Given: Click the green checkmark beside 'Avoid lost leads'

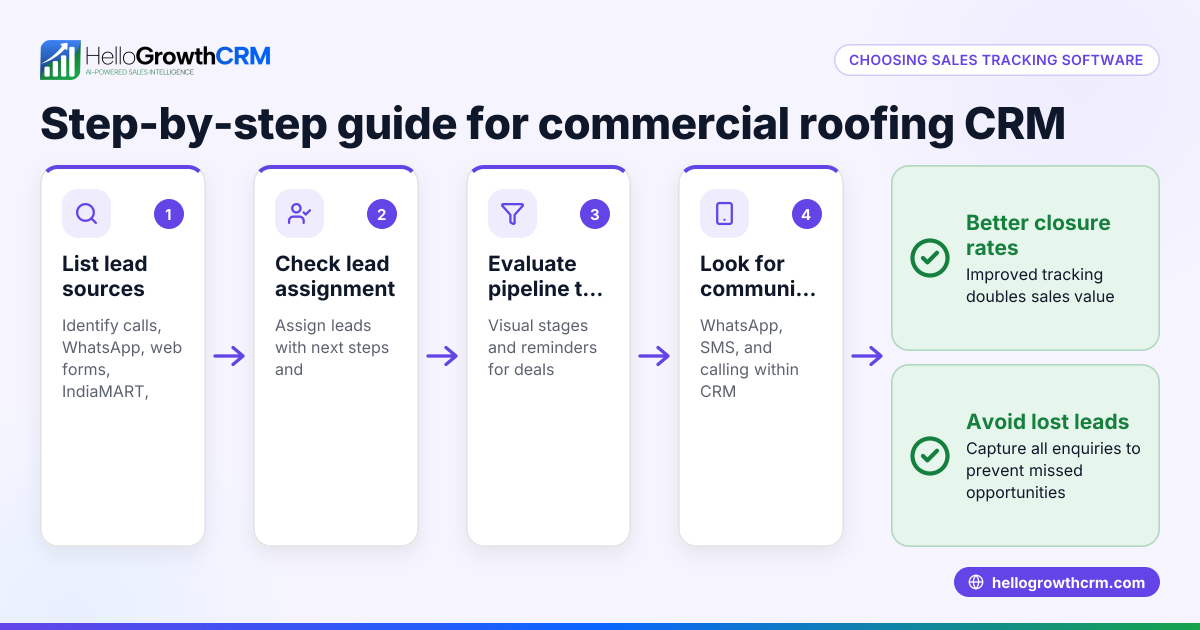Looking at the screenshot, I should pyautogui.click(x=930, y=456).
